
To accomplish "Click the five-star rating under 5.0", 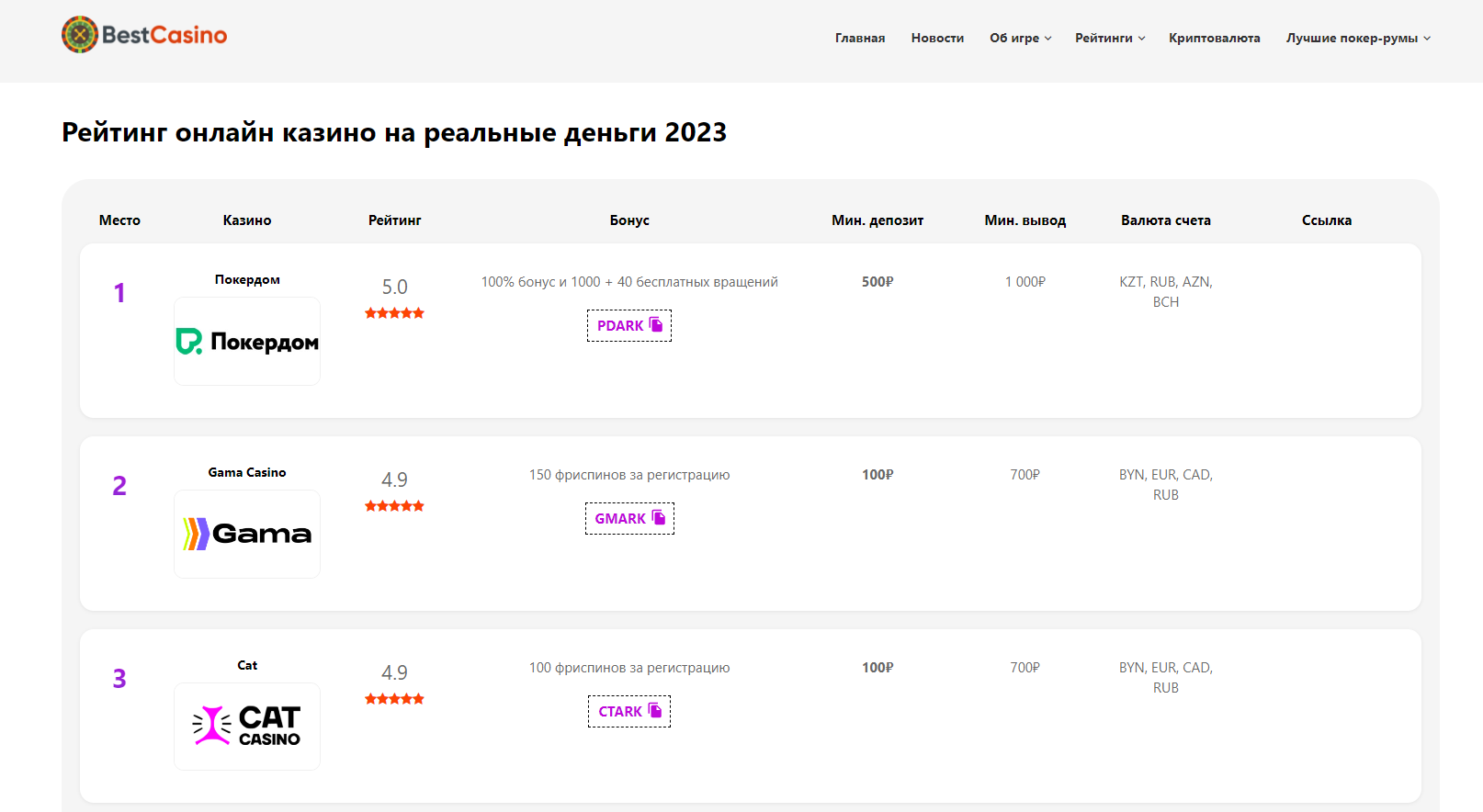I will (394, 313).
